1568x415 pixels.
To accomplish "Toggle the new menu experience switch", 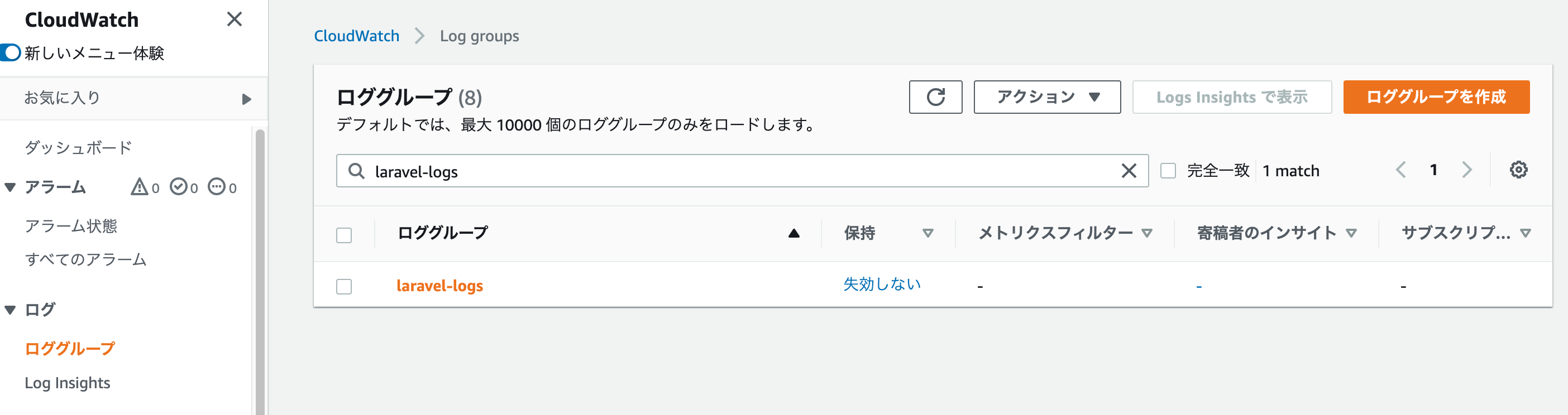I will click(11, 53).
